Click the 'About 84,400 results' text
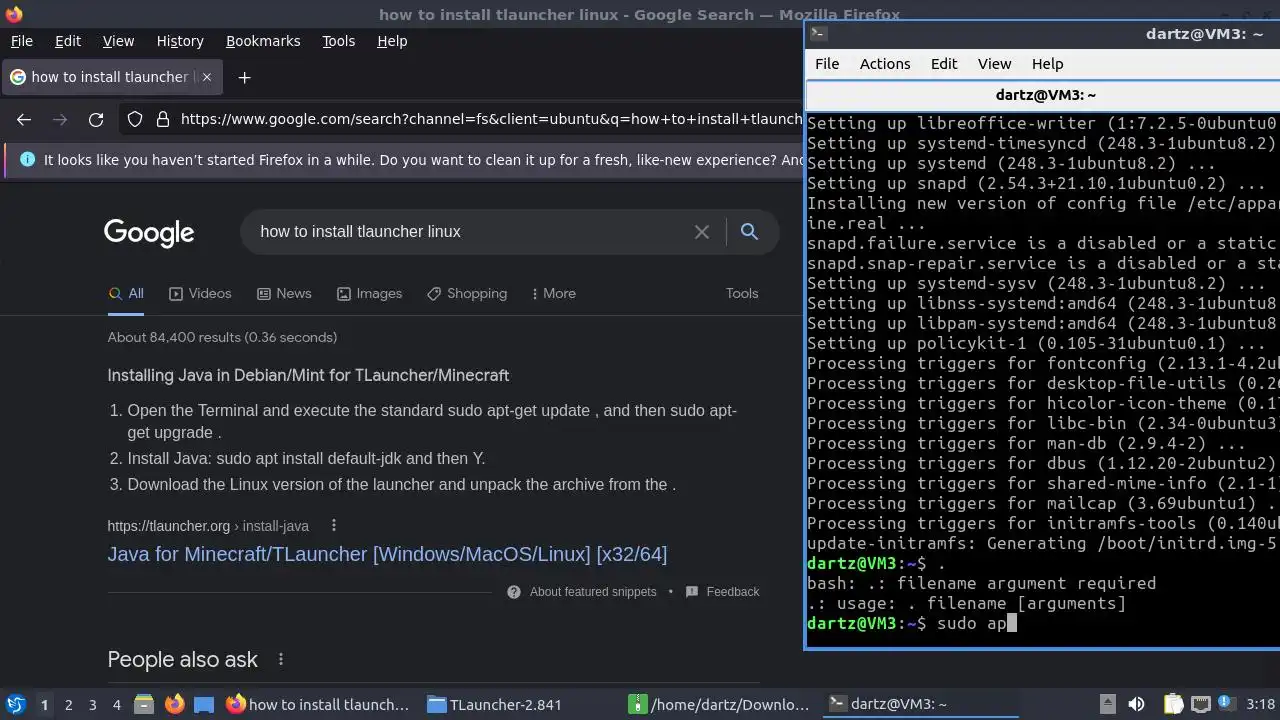Screen dimensions: 1280x720 click(222, 338)
